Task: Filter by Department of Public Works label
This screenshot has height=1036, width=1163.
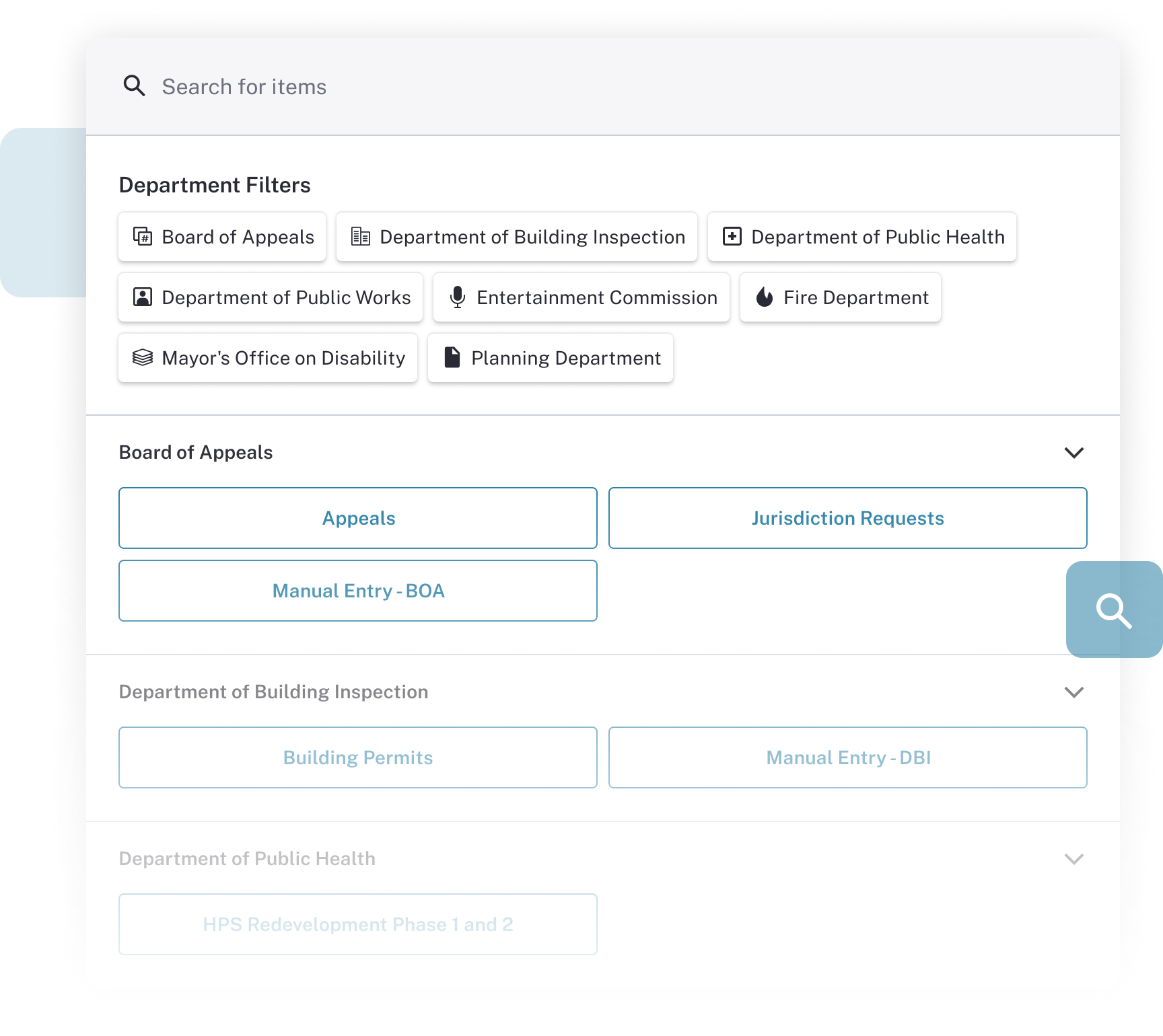Action: tap(286, 297)
